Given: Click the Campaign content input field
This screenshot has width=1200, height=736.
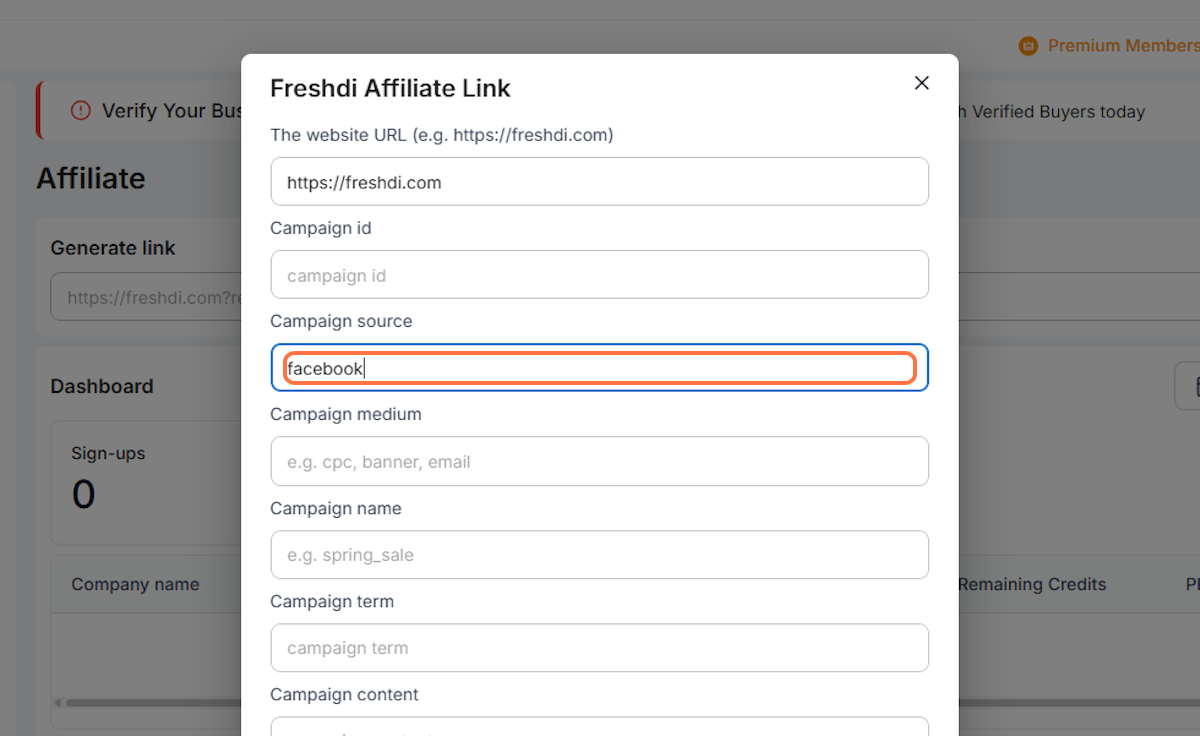Looking at the screenshot, I should point(599,727).
